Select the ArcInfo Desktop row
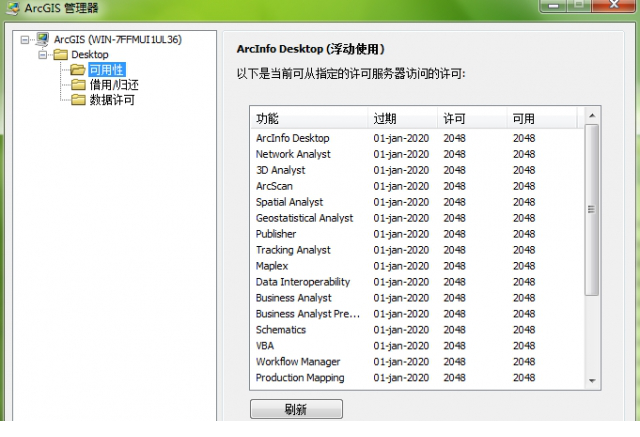The height and width of the screenshot is (437, 640). pyautogui.click(x=417, y=138)
